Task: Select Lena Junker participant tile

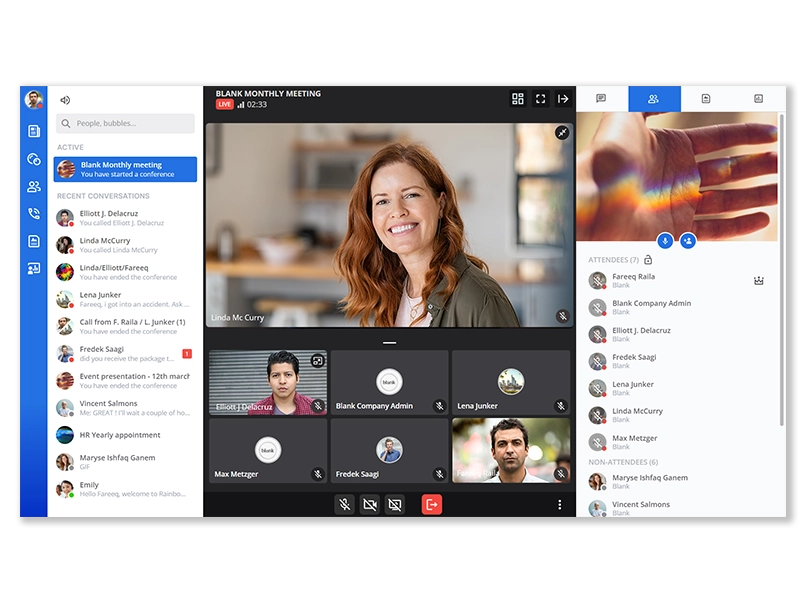Action: (x=511, y=382)
